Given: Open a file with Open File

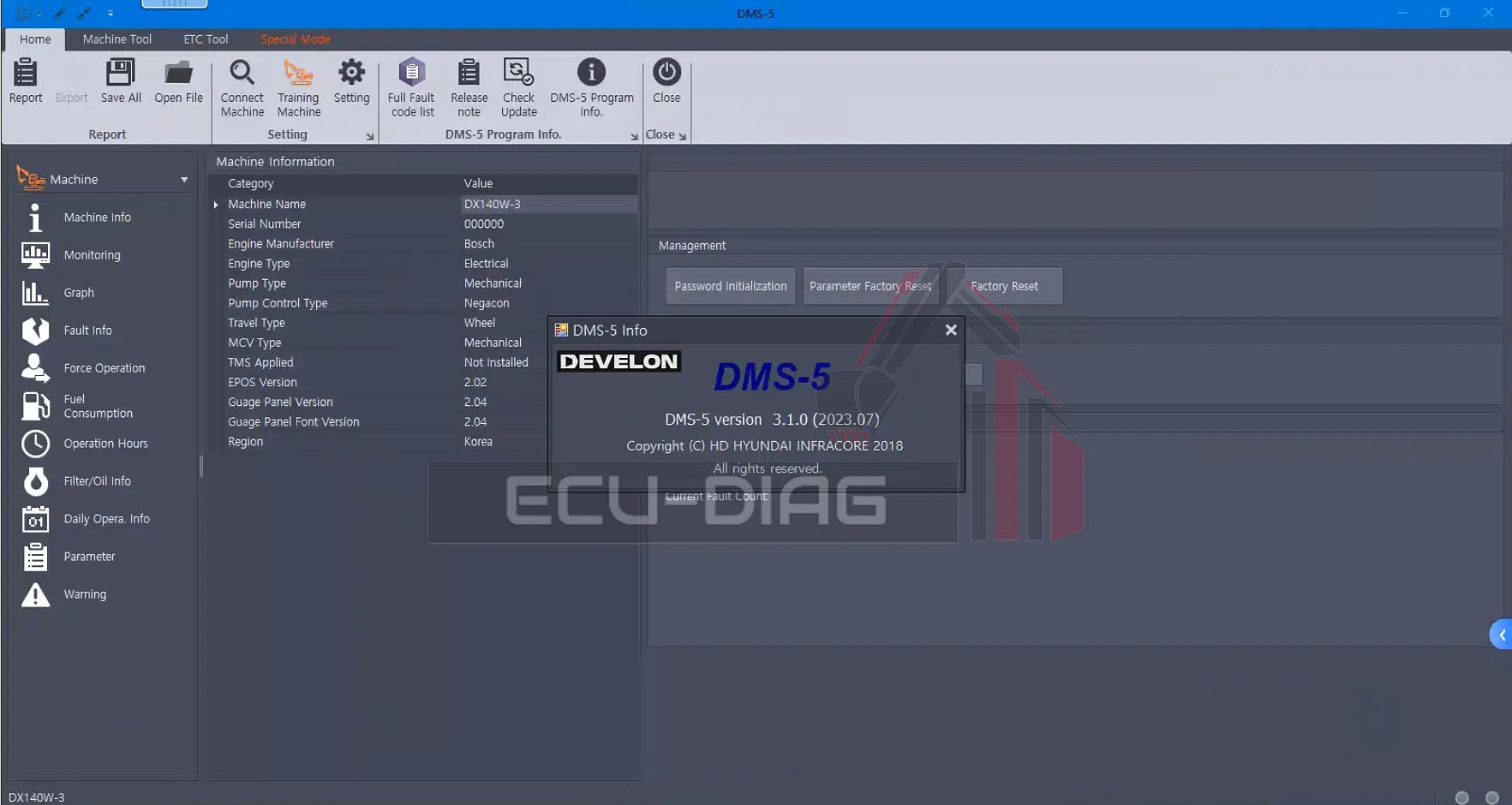Looking at the screenshot, I should (178, 82).
